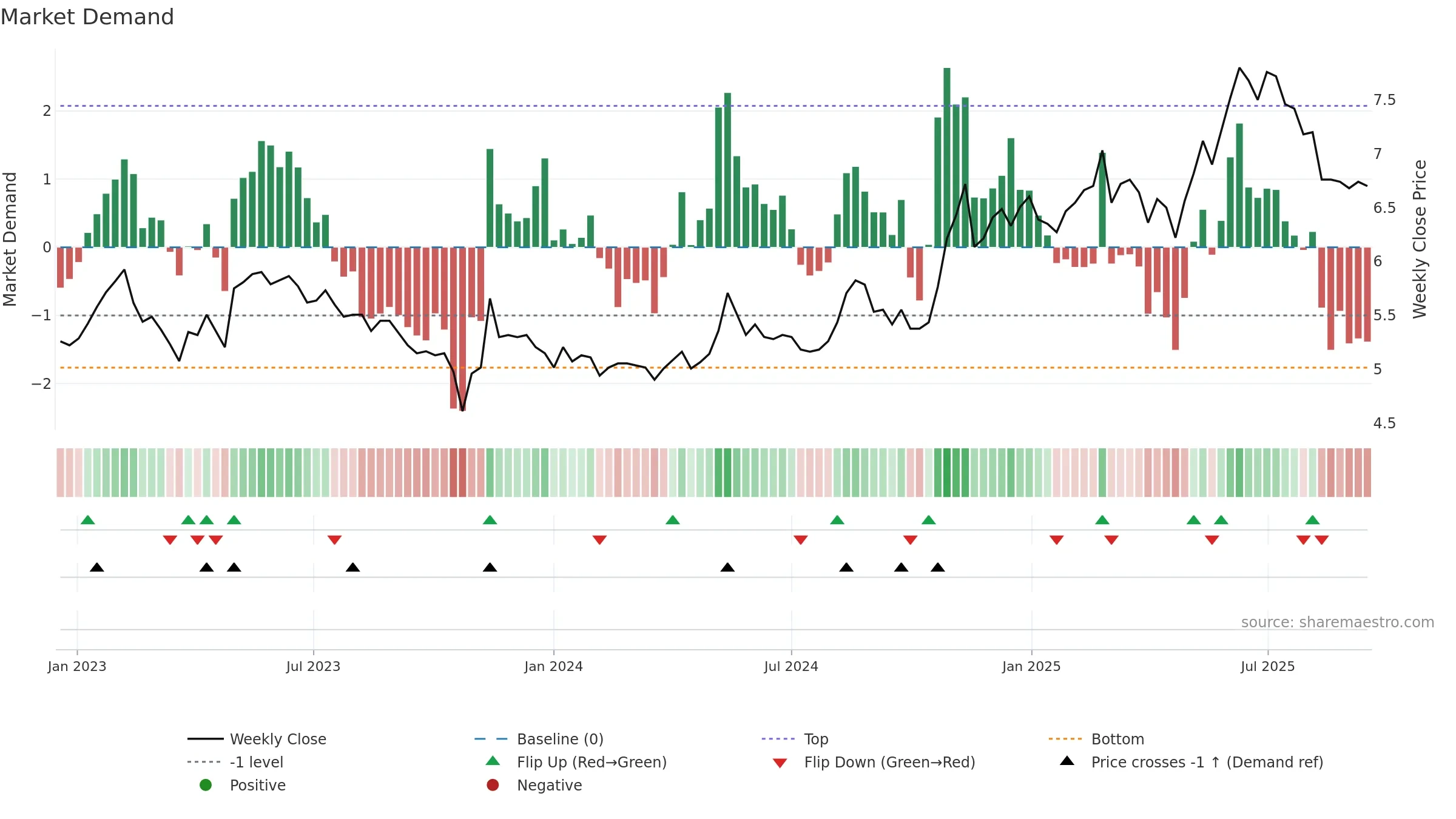
Task: Click the 'Weekly Close Price' axis title
Action: 1420,239
